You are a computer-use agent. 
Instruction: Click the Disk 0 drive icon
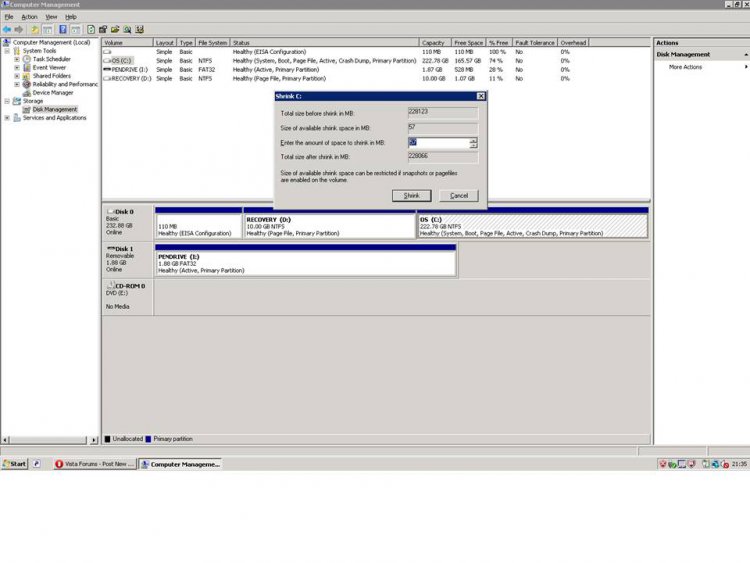110,212
